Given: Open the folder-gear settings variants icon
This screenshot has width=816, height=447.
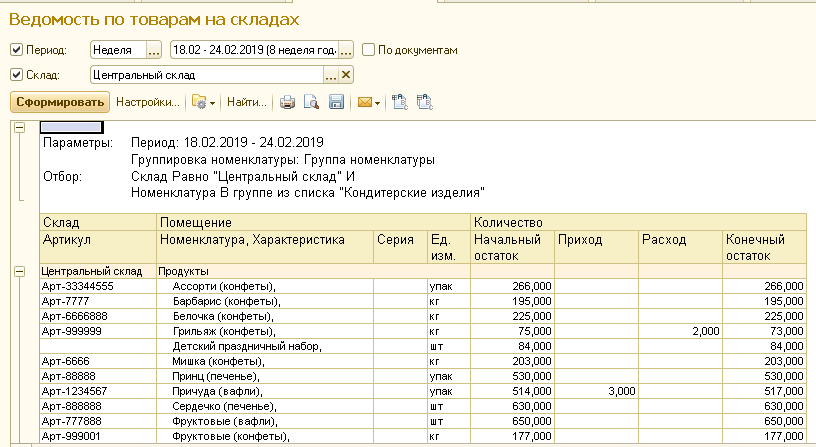Looking at the screenshot, I should (199, 102).
